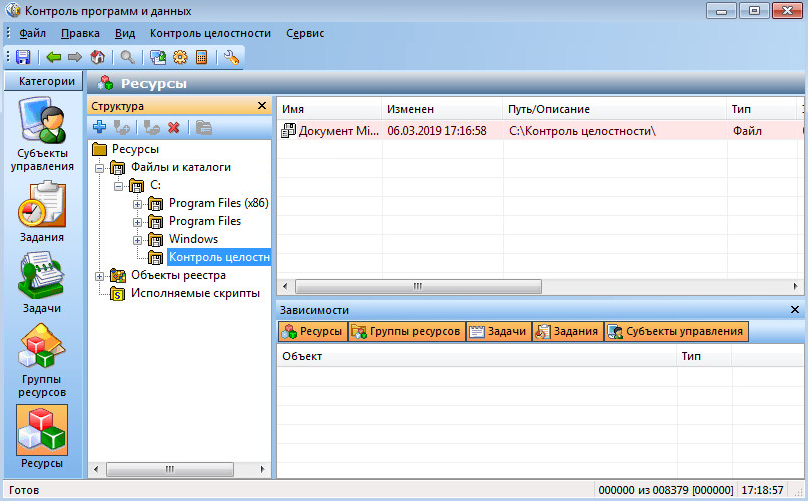This screenshot has width=808, height=501.
Task: Sort by the Изменен column header
Action: (x=442, y=109)
